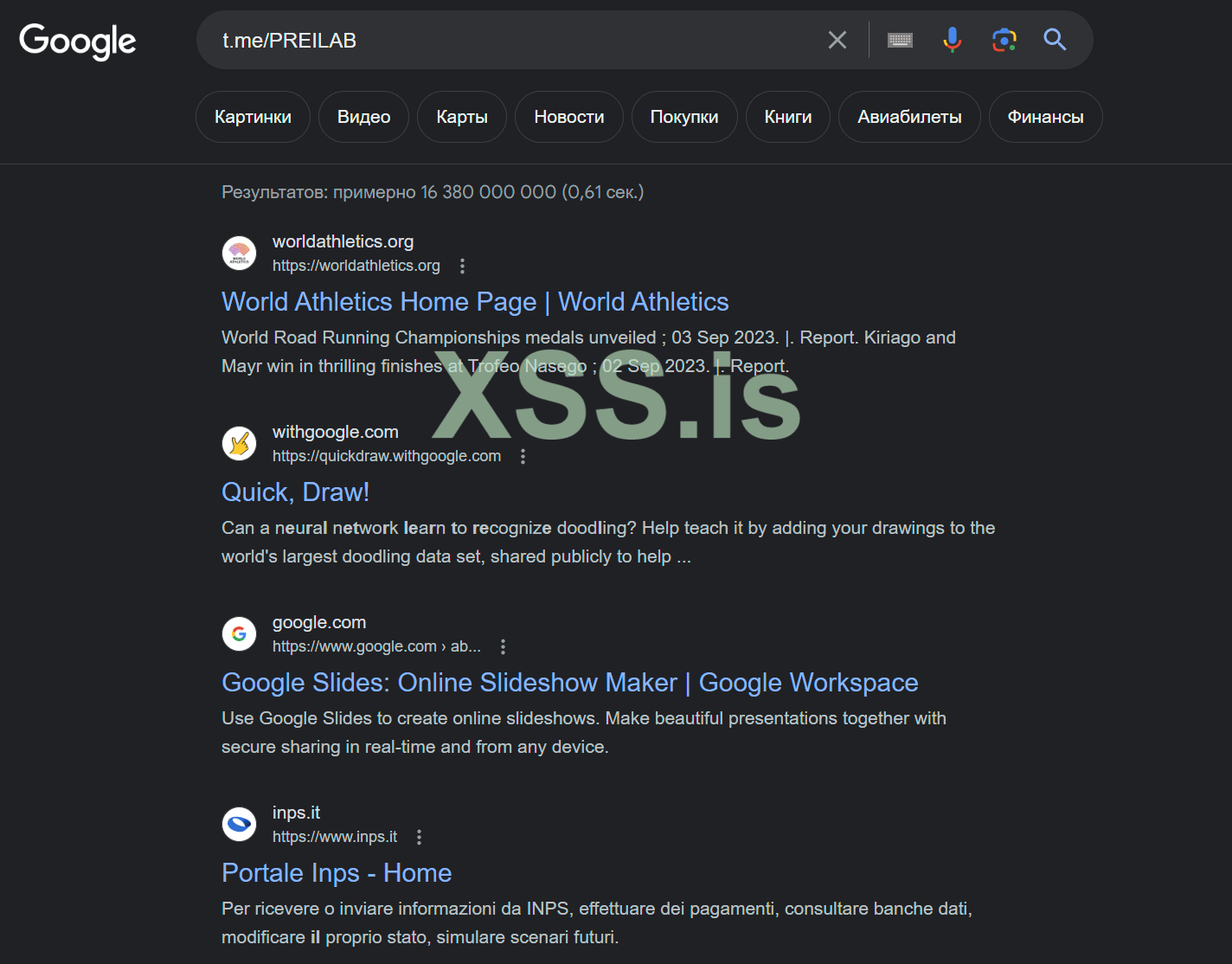This screenshot has height=964, width=1232.
Task: Click the https://www.inps.it URL
Action: click(x=335, y=837)
